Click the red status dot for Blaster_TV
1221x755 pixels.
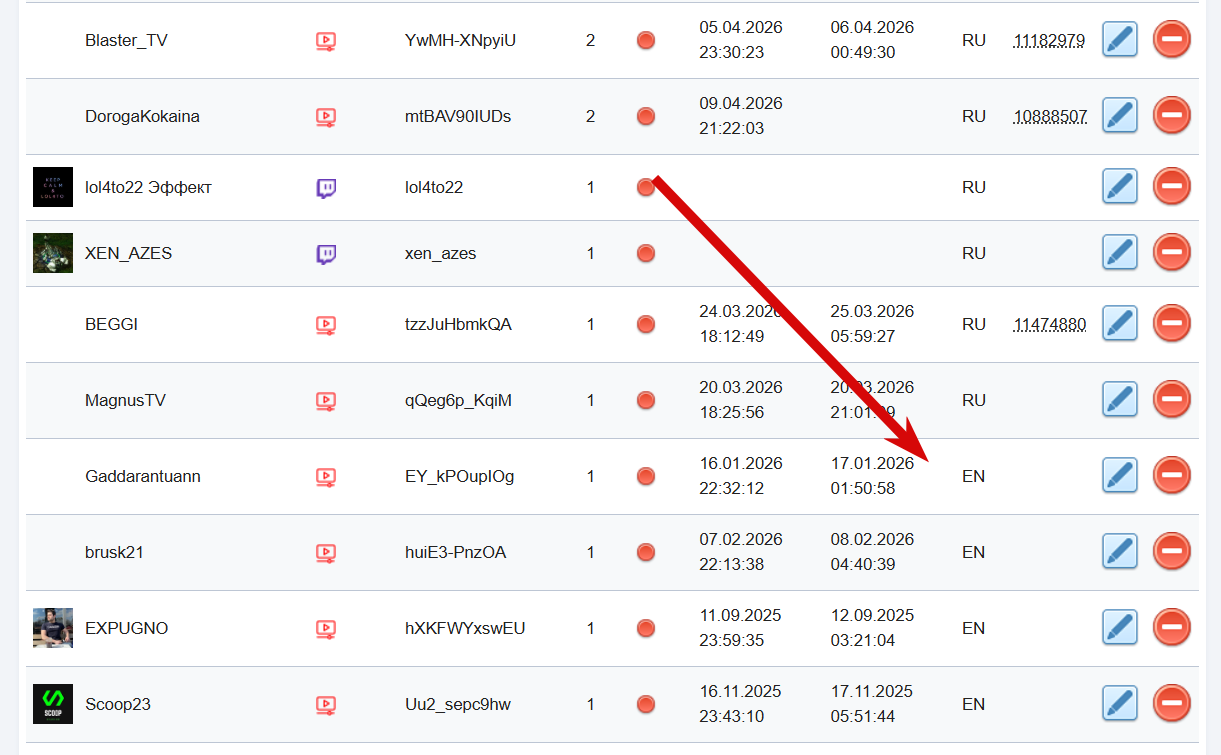tap(646, 40)
